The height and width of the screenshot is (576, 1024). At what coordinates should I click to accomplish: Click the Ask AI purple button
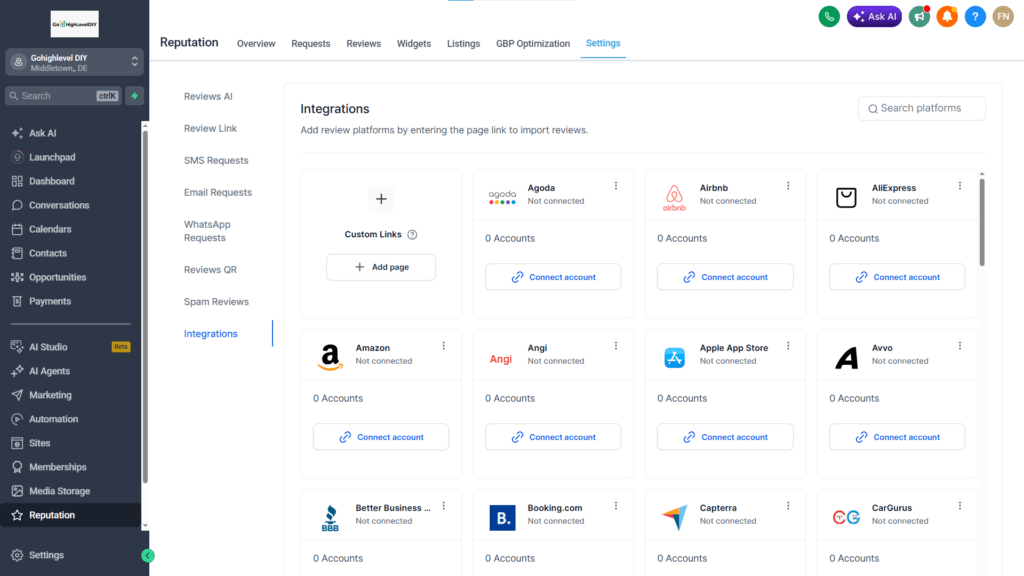click(x=874, y=16)
